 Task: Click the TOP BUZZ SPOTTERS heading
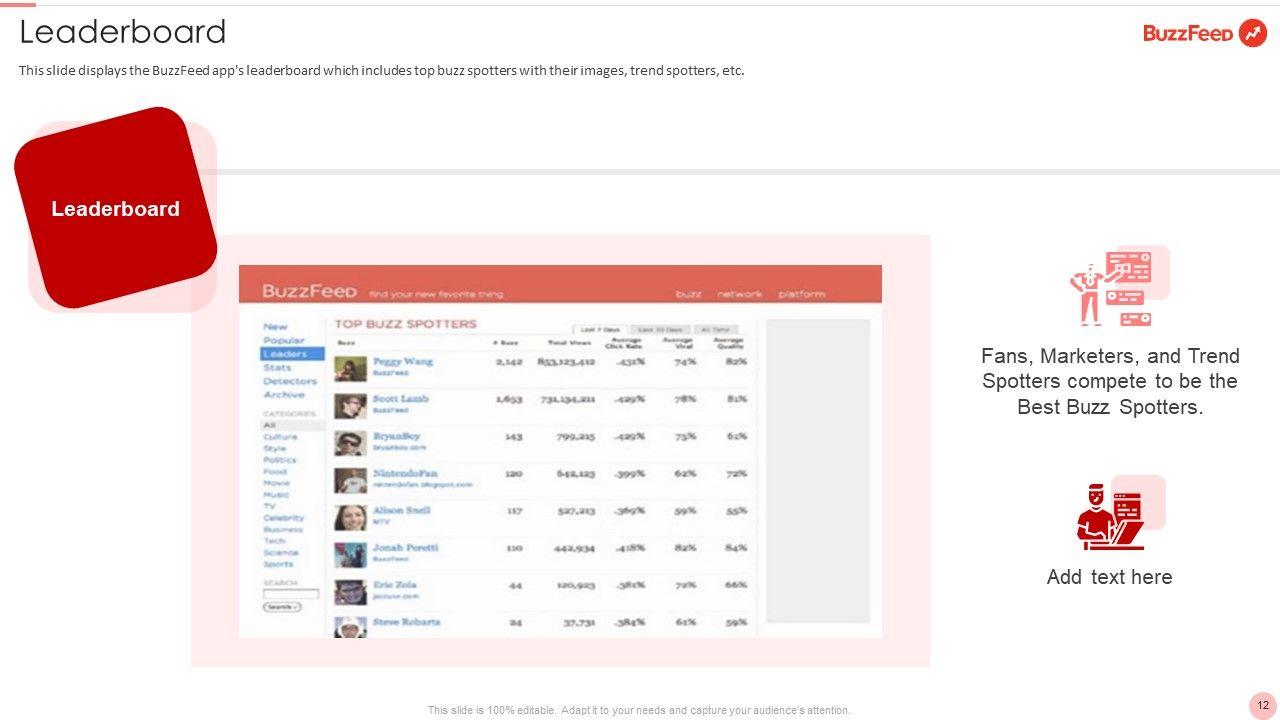pyautogui.click(x=405, y=324)
